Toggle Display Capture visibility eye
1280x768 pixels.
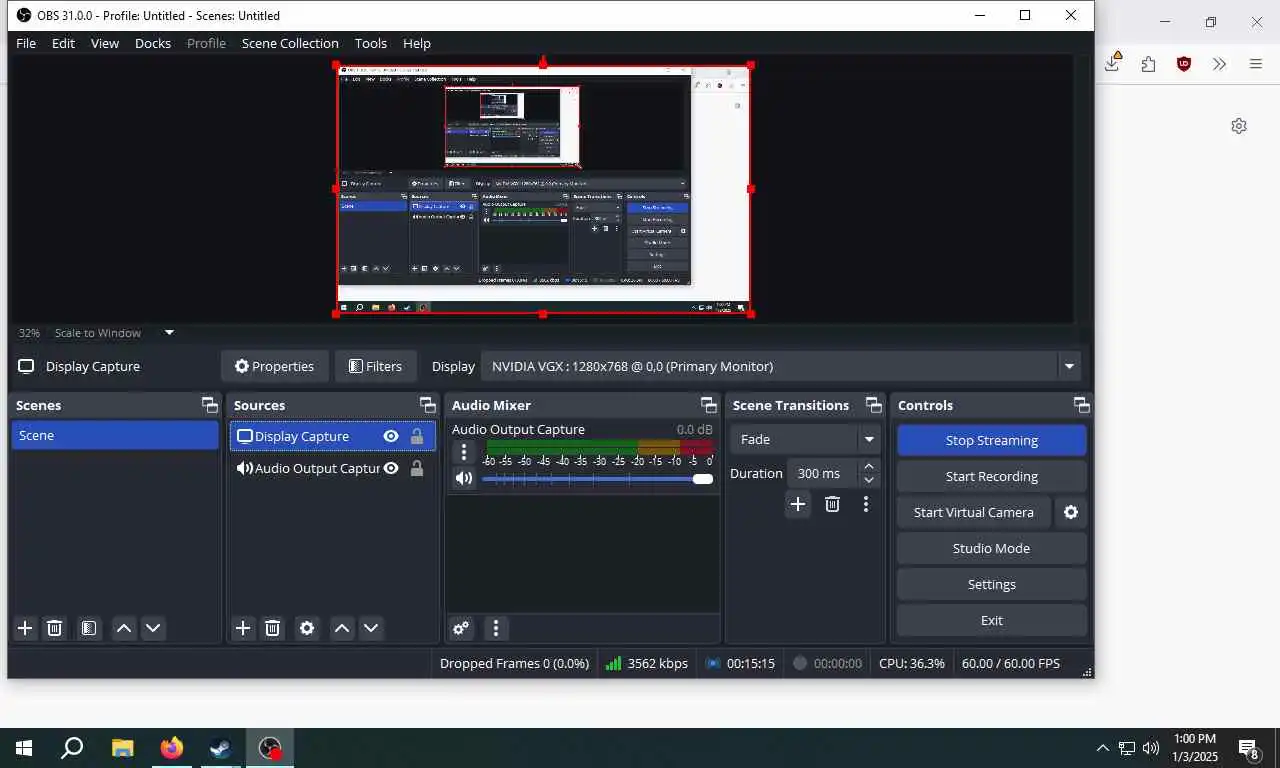point(391,436)
